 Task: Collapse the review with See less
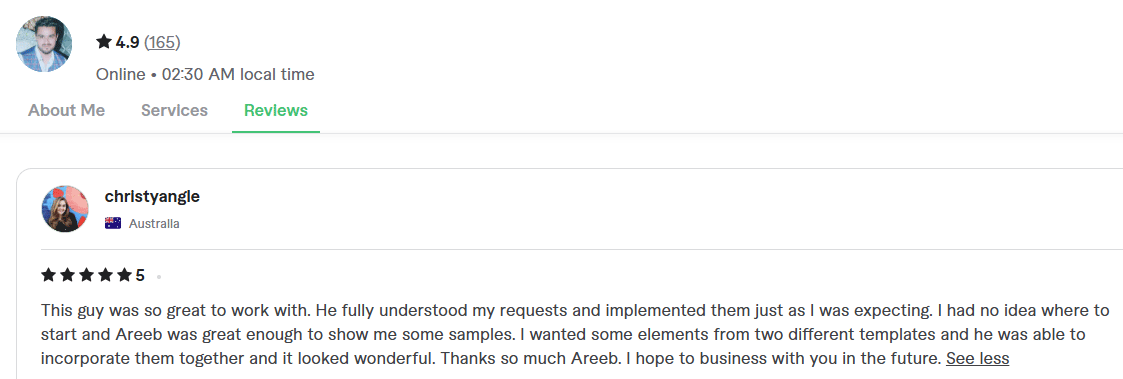(977, 358)
